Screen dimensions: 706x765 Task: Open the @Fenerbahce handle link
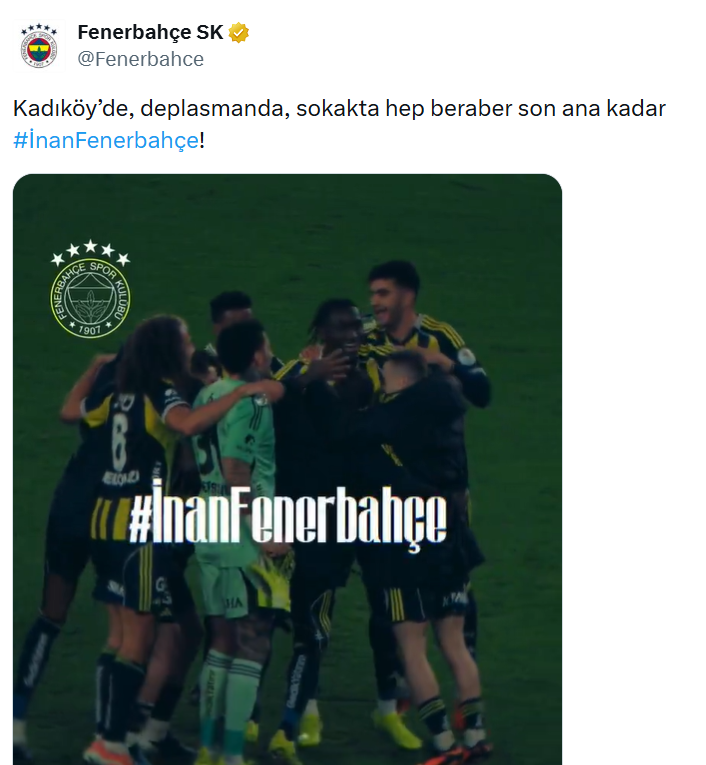click(x=141, y=59)
